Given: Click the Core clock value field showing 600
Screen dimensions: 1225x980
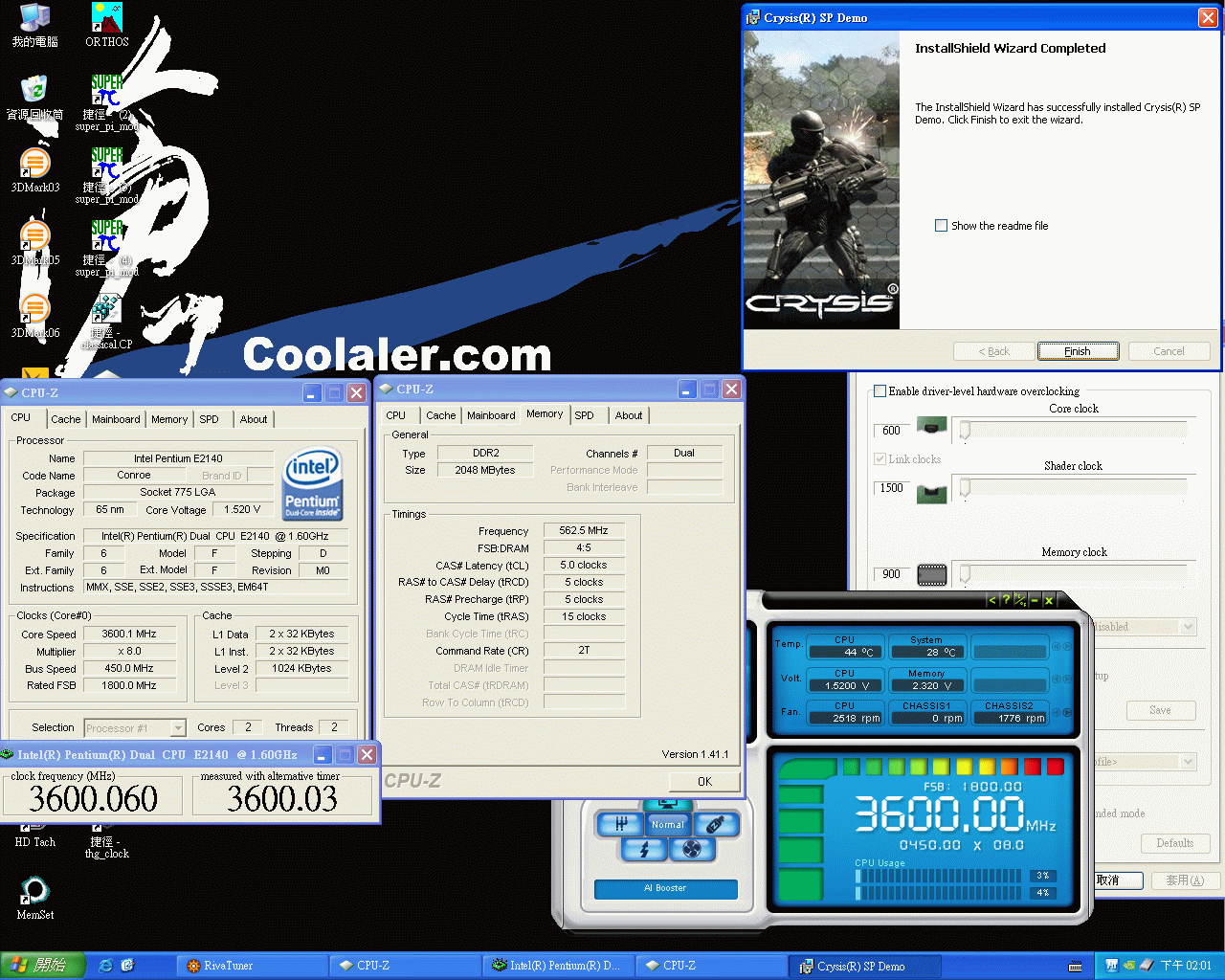Looking at the screenshot, I should tap(891, 431).
